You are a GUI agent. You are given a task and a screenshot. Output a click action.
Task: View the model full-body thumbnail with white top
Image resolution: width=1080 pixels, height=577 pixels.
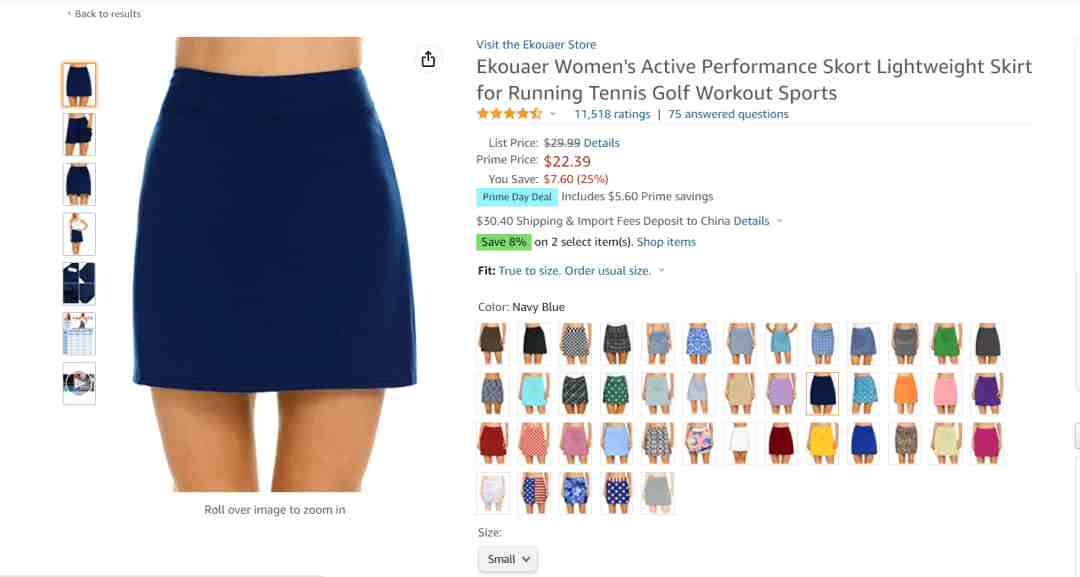pyautogui.click(x=79, y=233)
